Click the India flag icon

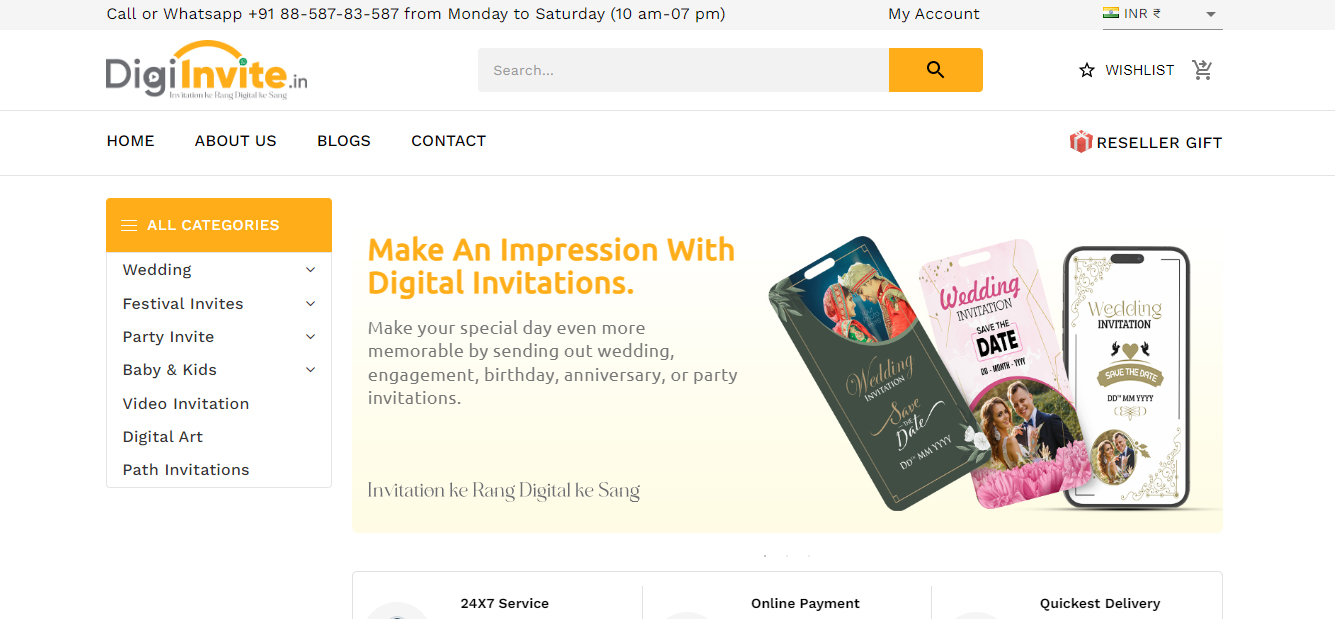pyautogui.click(x=1111, y=14)
